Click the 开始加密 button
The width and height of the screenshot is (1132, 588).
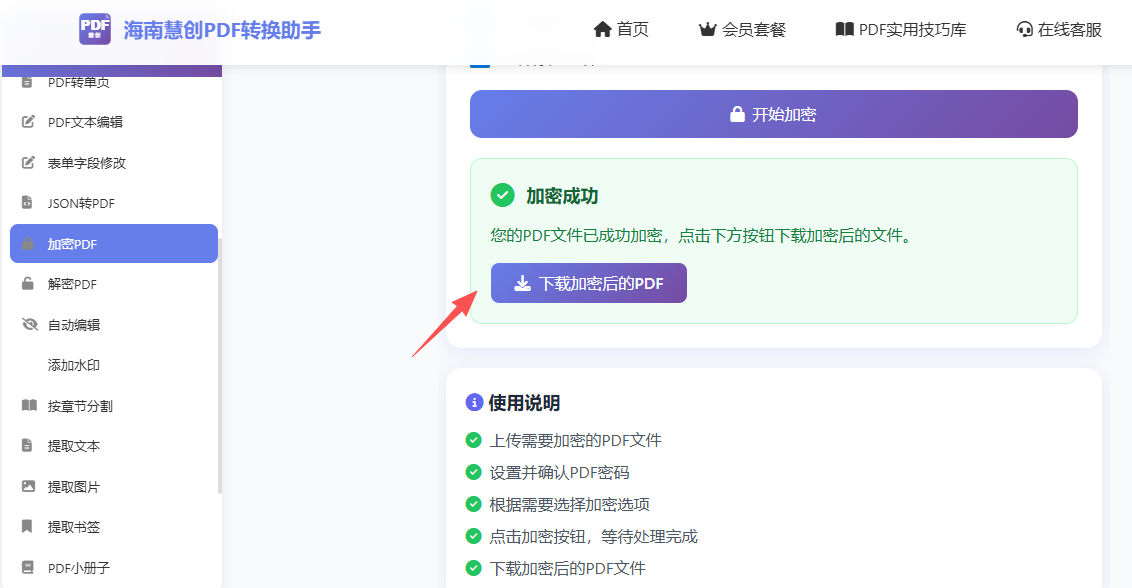773,114
